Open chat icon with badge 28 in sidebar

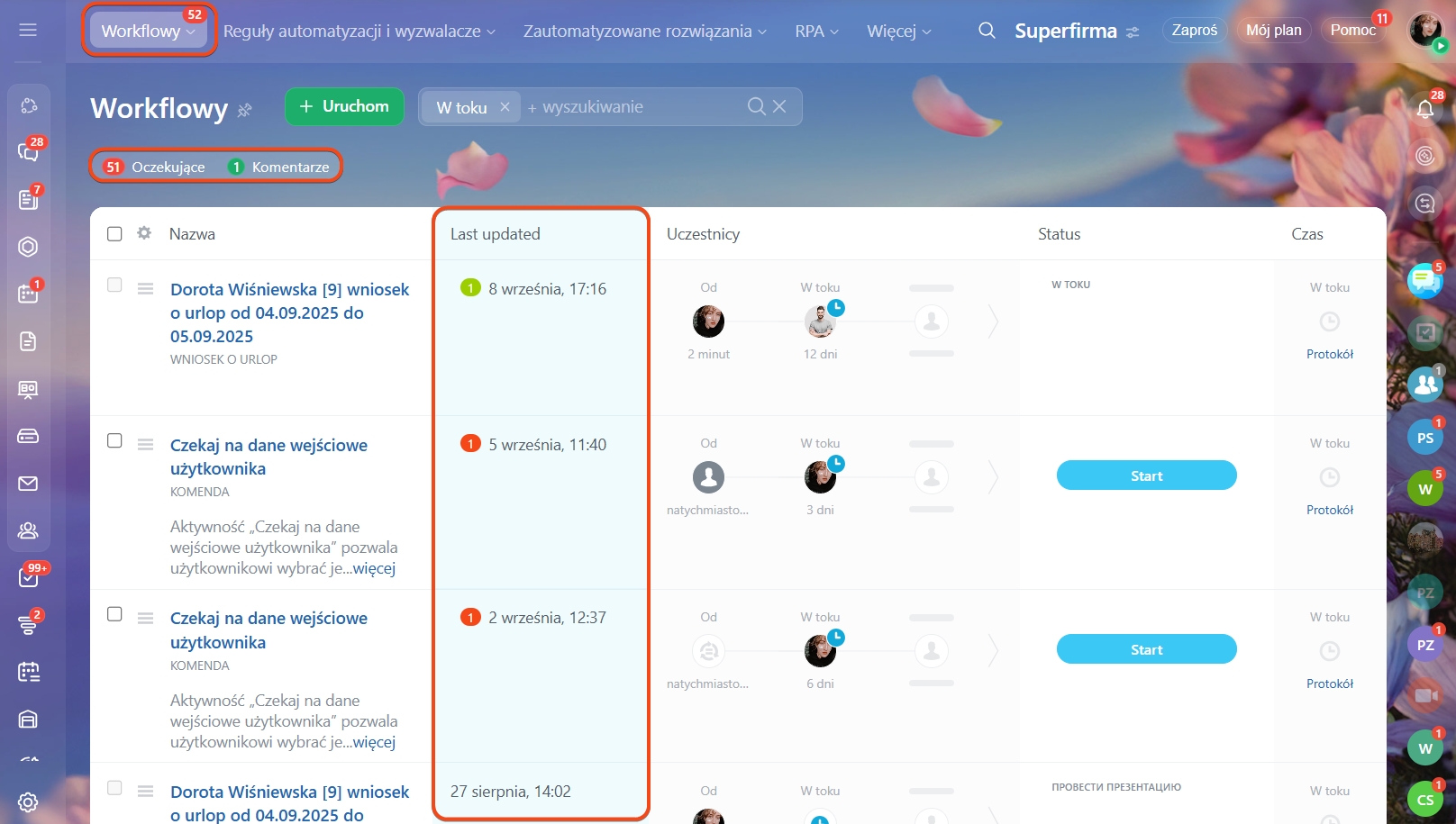coord(28,151)
